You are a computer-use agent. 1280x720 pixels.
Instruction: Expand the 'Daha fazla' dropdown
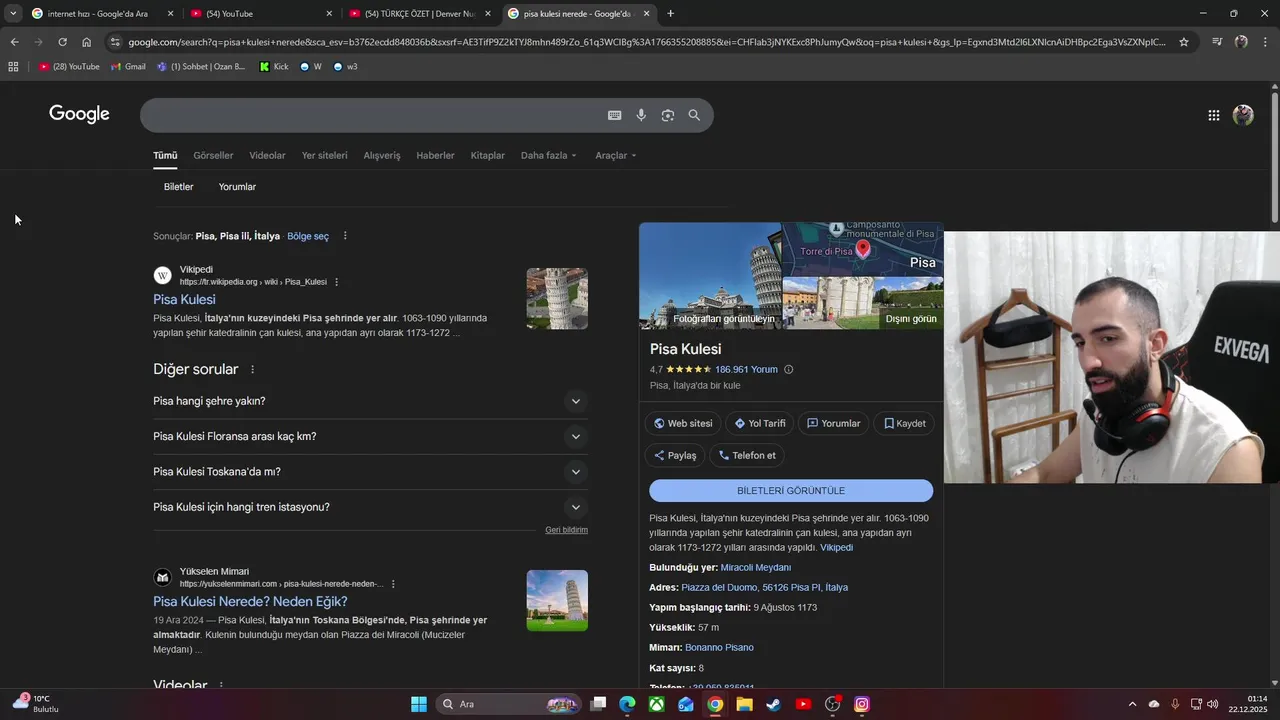click(549, 155)
